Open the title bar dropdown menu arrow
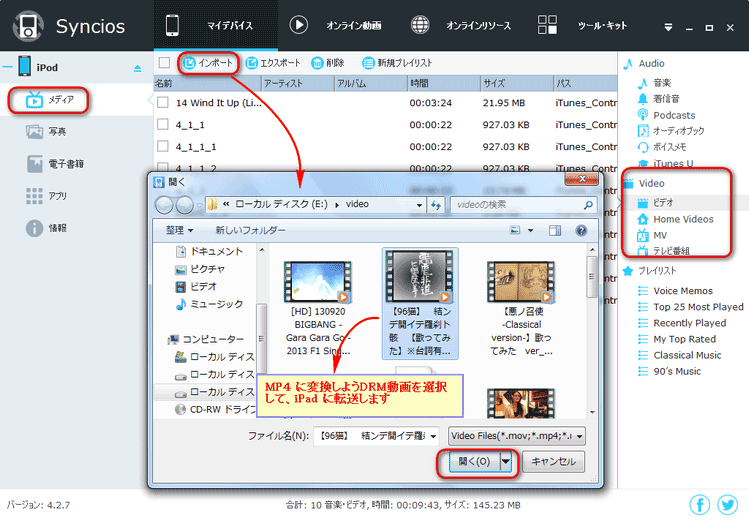The height and width of the screenshot is (521, 749). tap(668, 27)
